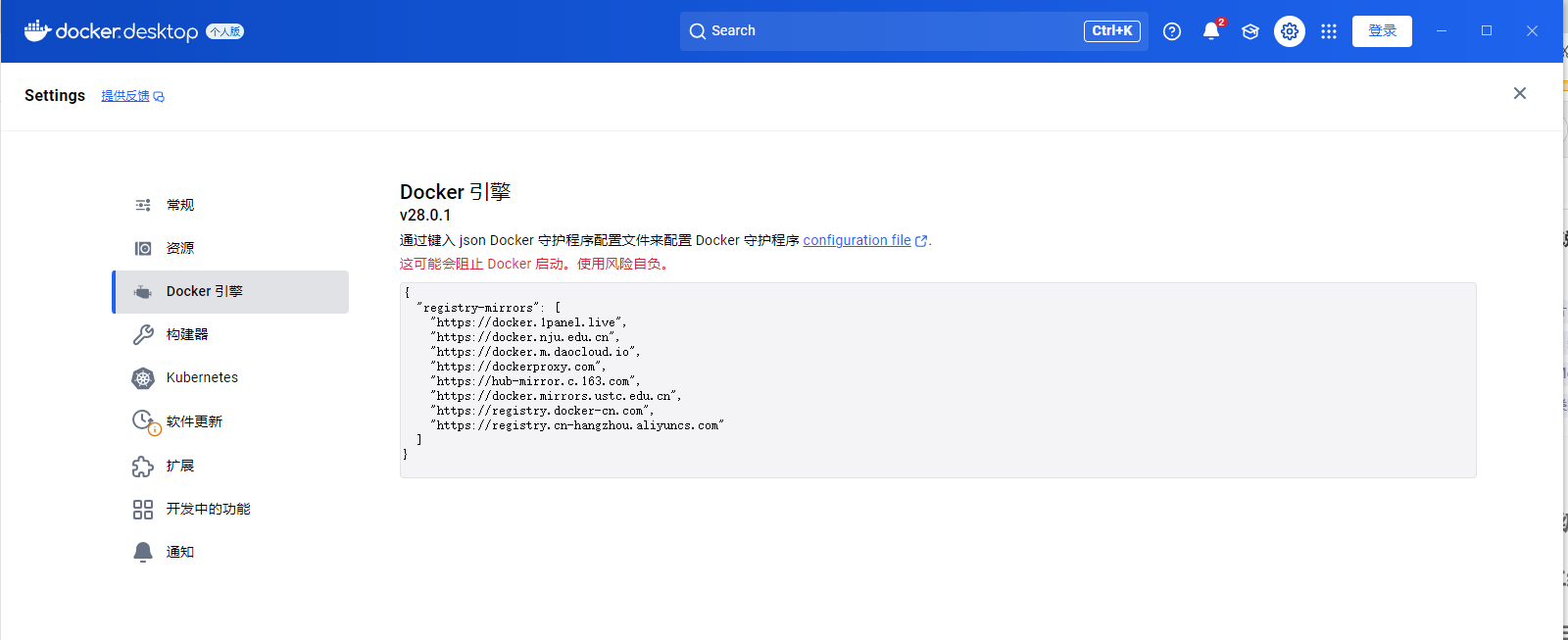Click the 开发中的功能 grid icon

tap(143, 510)
